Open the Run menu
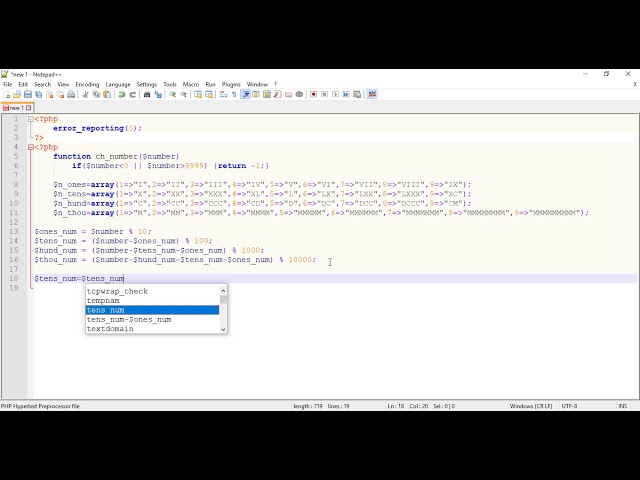Screen dimensions: 640x480 [x=210, y=84]
